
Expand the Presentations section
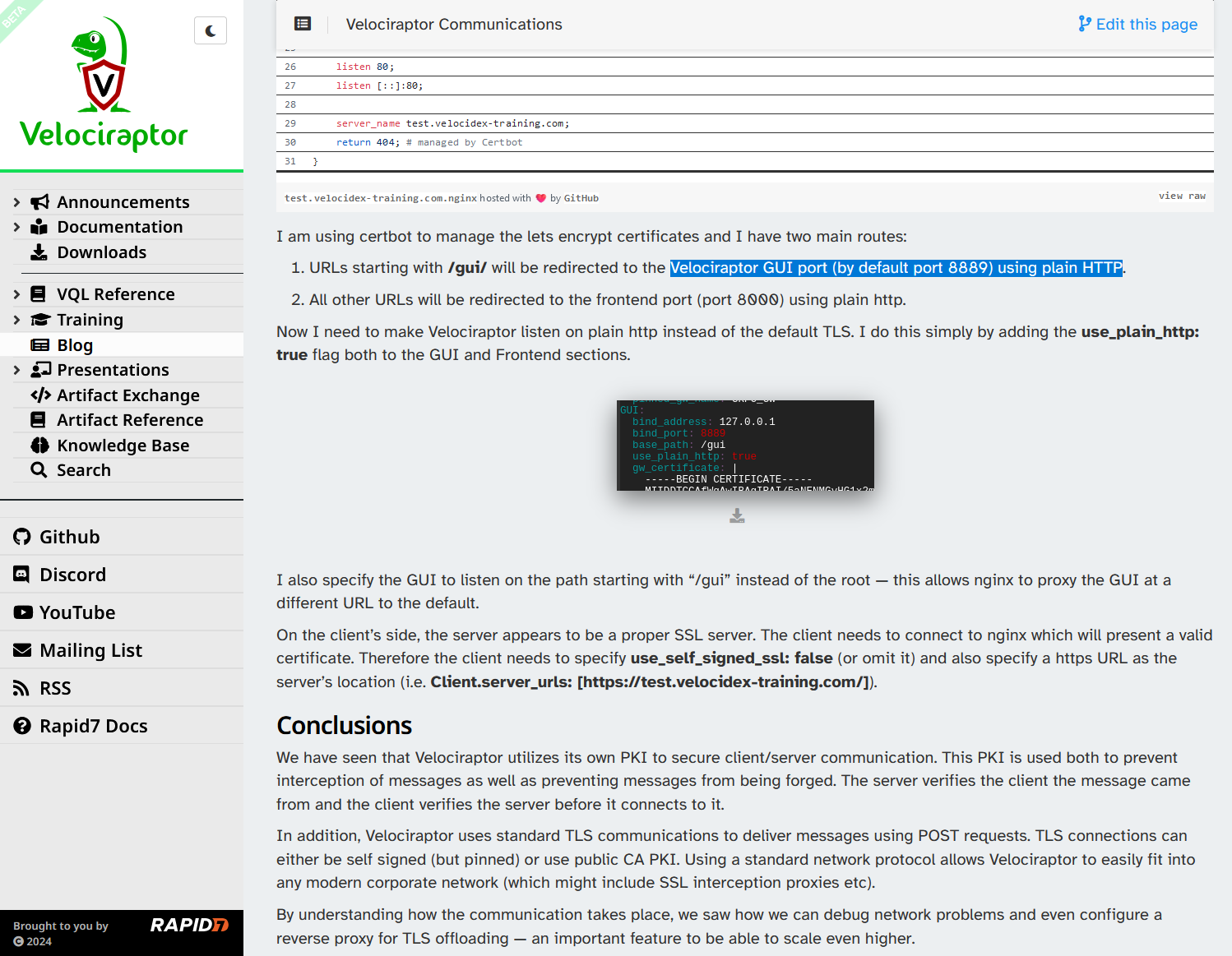tap(16, 370)
